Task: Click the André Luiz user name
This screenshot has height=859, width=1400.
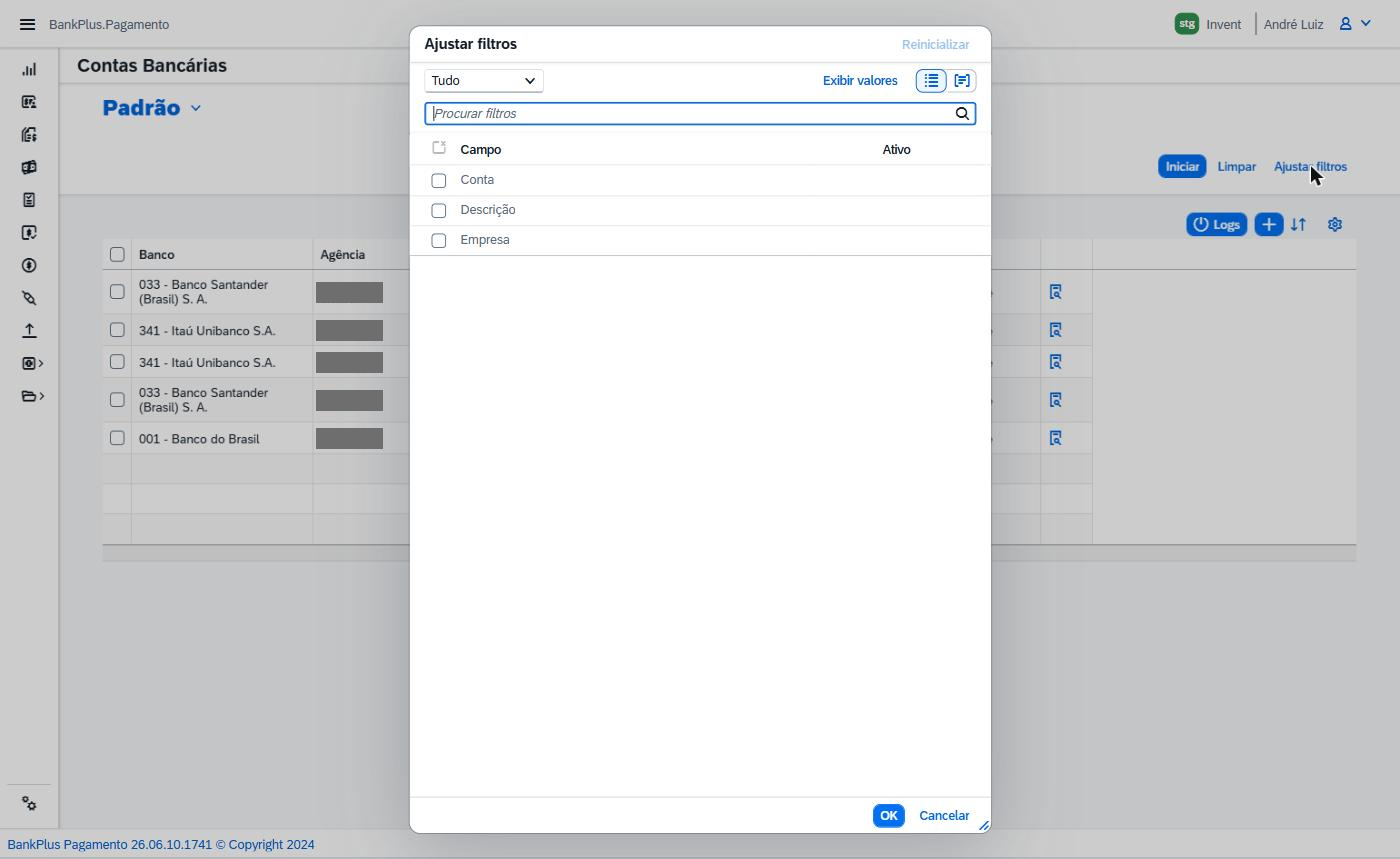Action: [x=1294, y=24]
